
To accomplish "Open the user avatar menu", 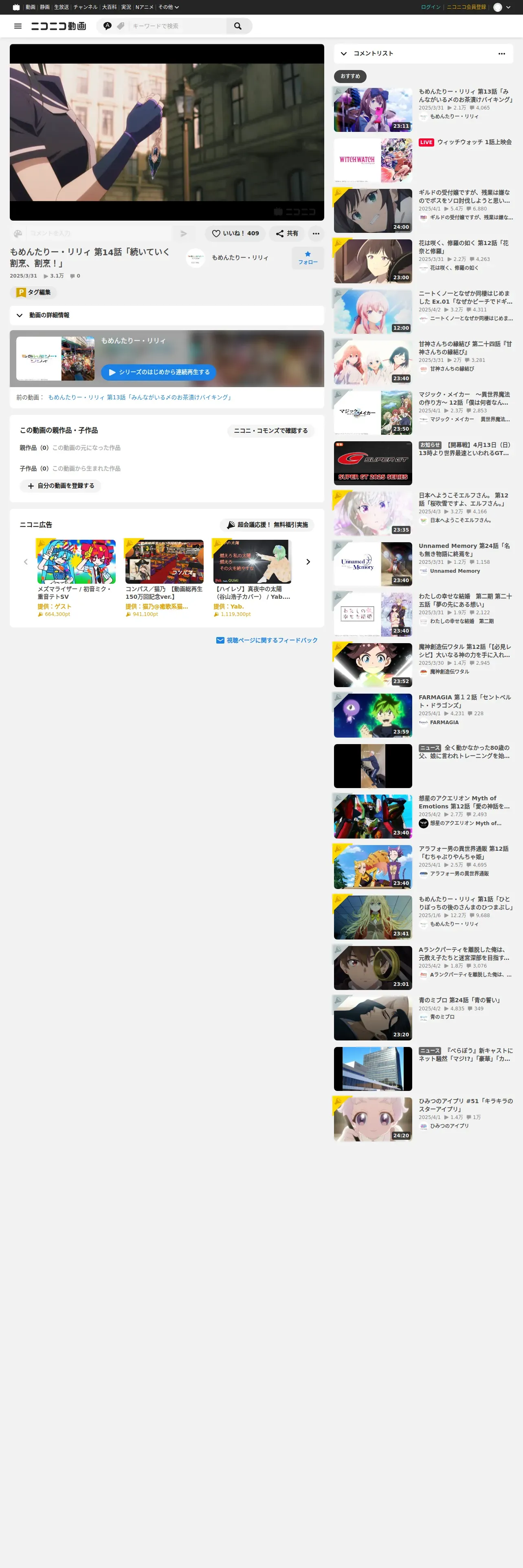I will tap(502, 7).
